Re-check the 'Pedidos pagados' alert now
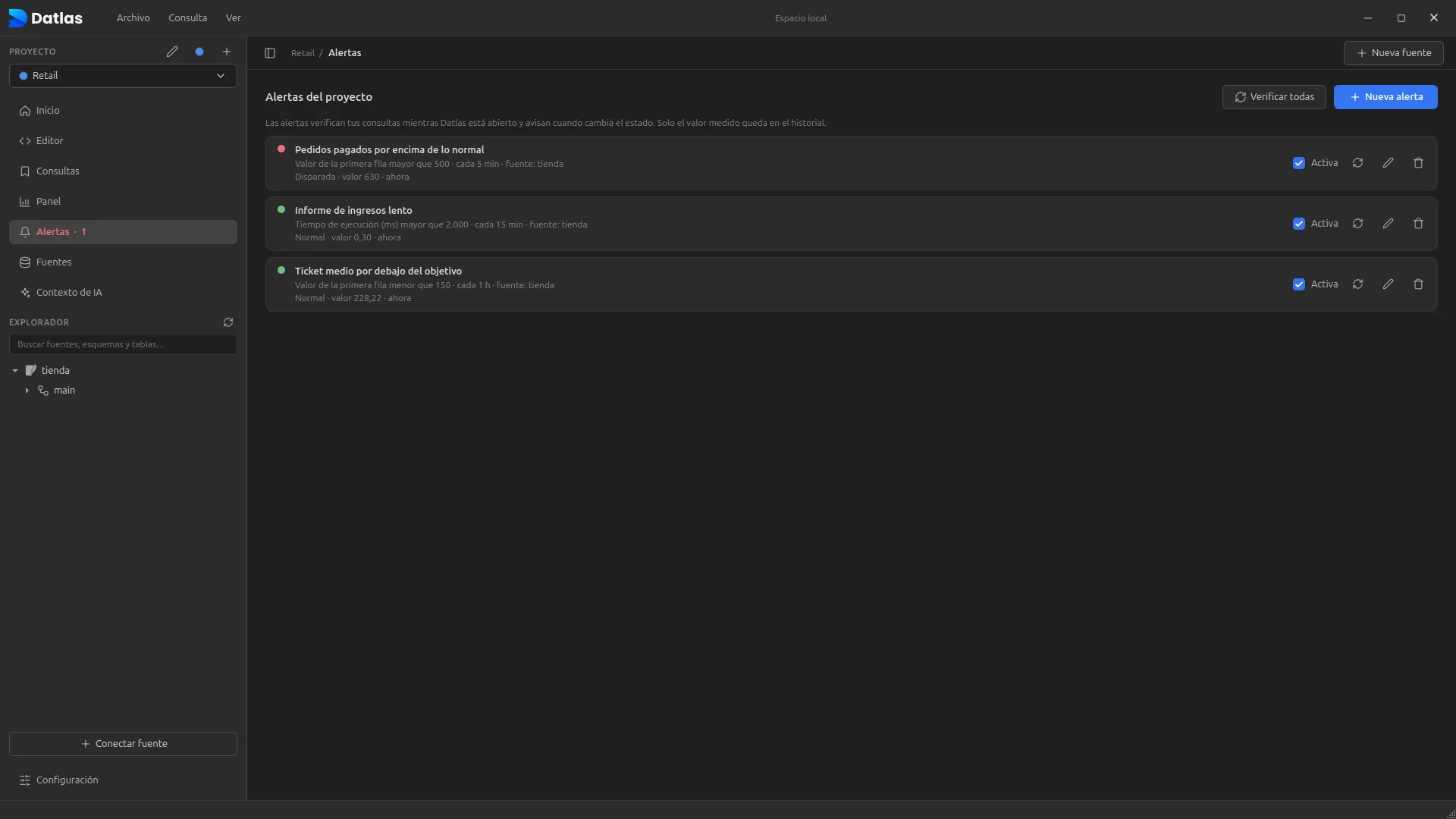Screen dimensions: 1456x819 1357,163
